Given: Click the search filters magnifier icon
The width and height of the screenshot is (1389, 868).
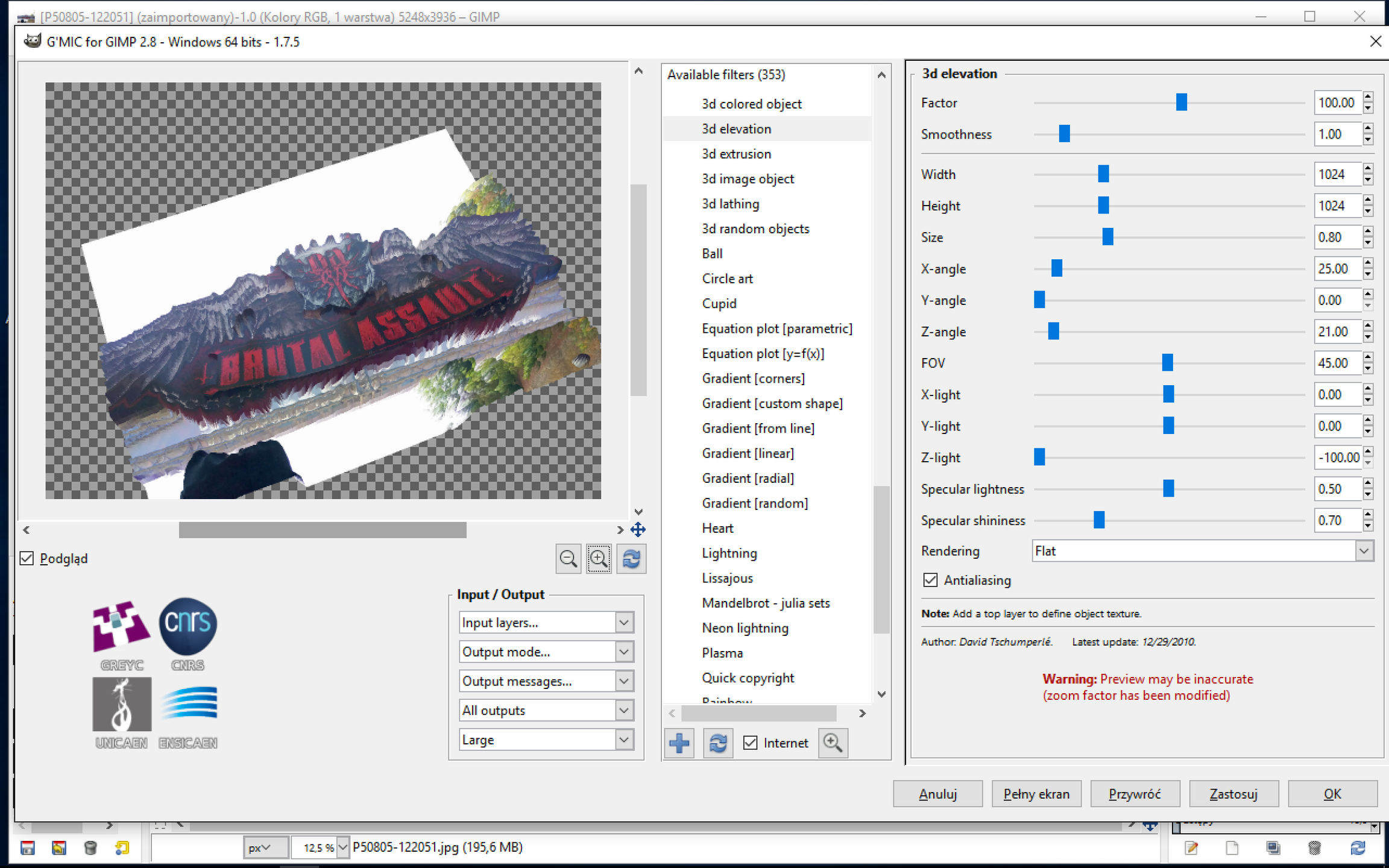Looking at the screenshot, I should (833, 743).
